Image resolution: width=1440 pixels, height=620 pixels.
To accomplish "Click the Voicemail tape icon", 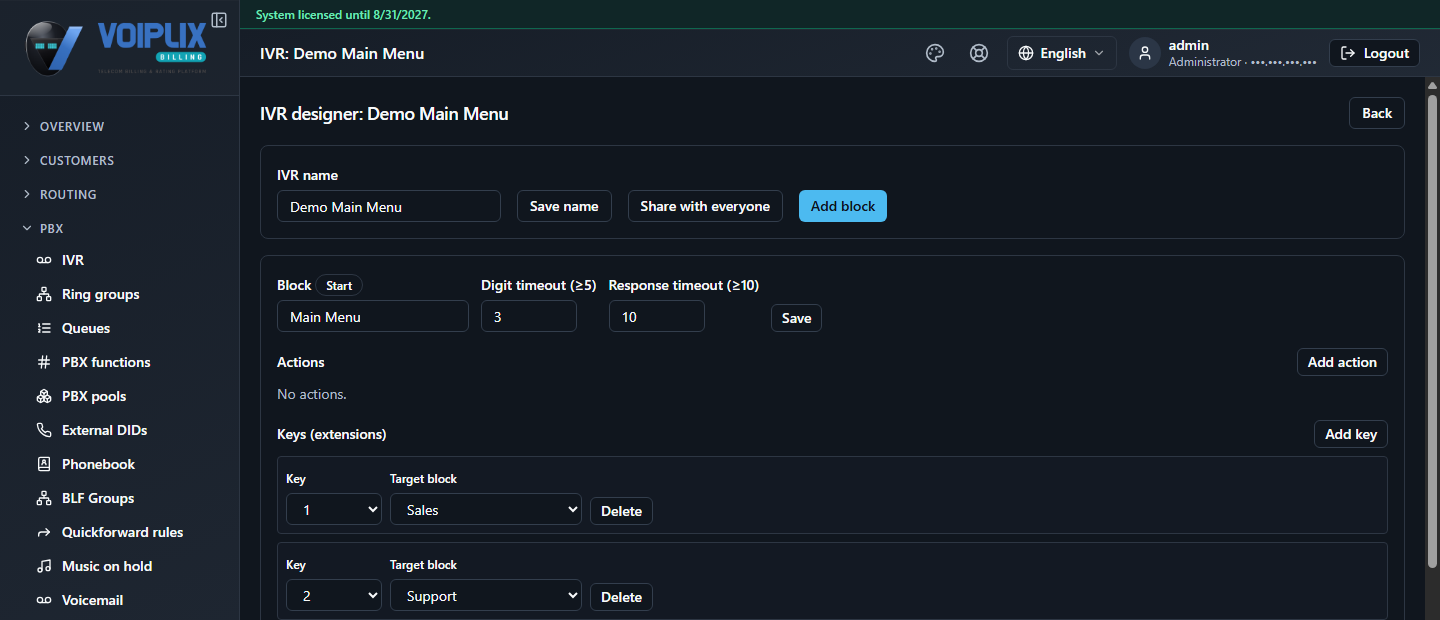I will (x=44, y=600).
